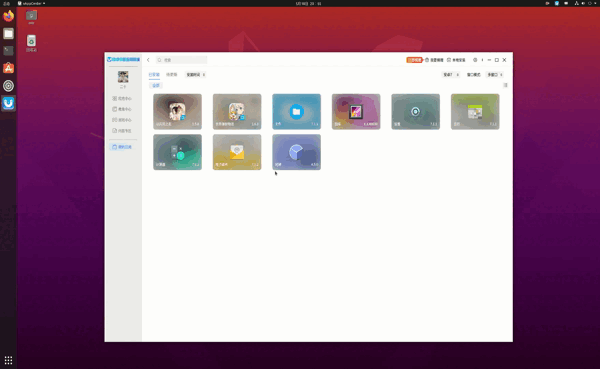The width and height of the screenshot is (600, 369).
Task: Click the window mode button between the dropdowns
Action: (x=473, y=75)
